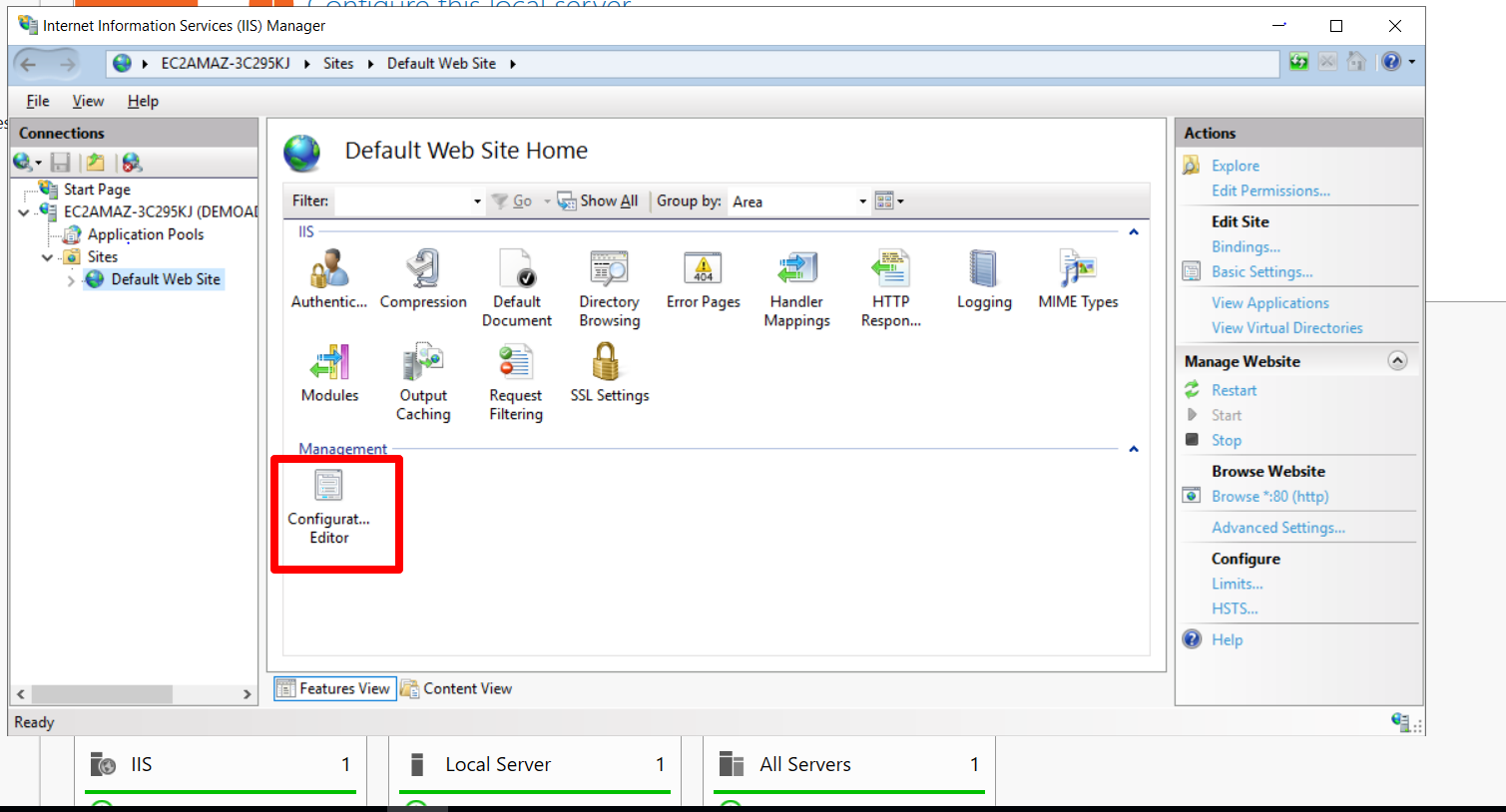The height and width of the screenshot is (812, 1506).
Task: Click View Applications link
Action: 1269,302
